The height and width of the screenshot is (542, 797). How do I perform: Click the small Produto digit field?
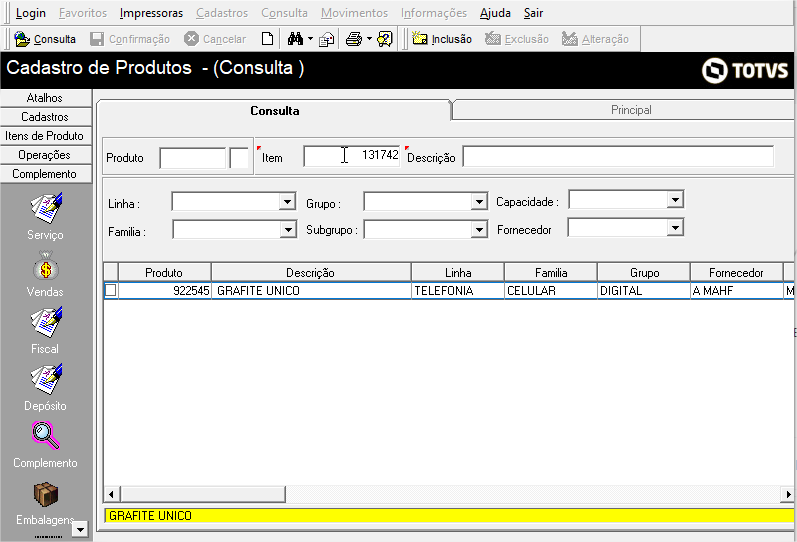(239, 158)
